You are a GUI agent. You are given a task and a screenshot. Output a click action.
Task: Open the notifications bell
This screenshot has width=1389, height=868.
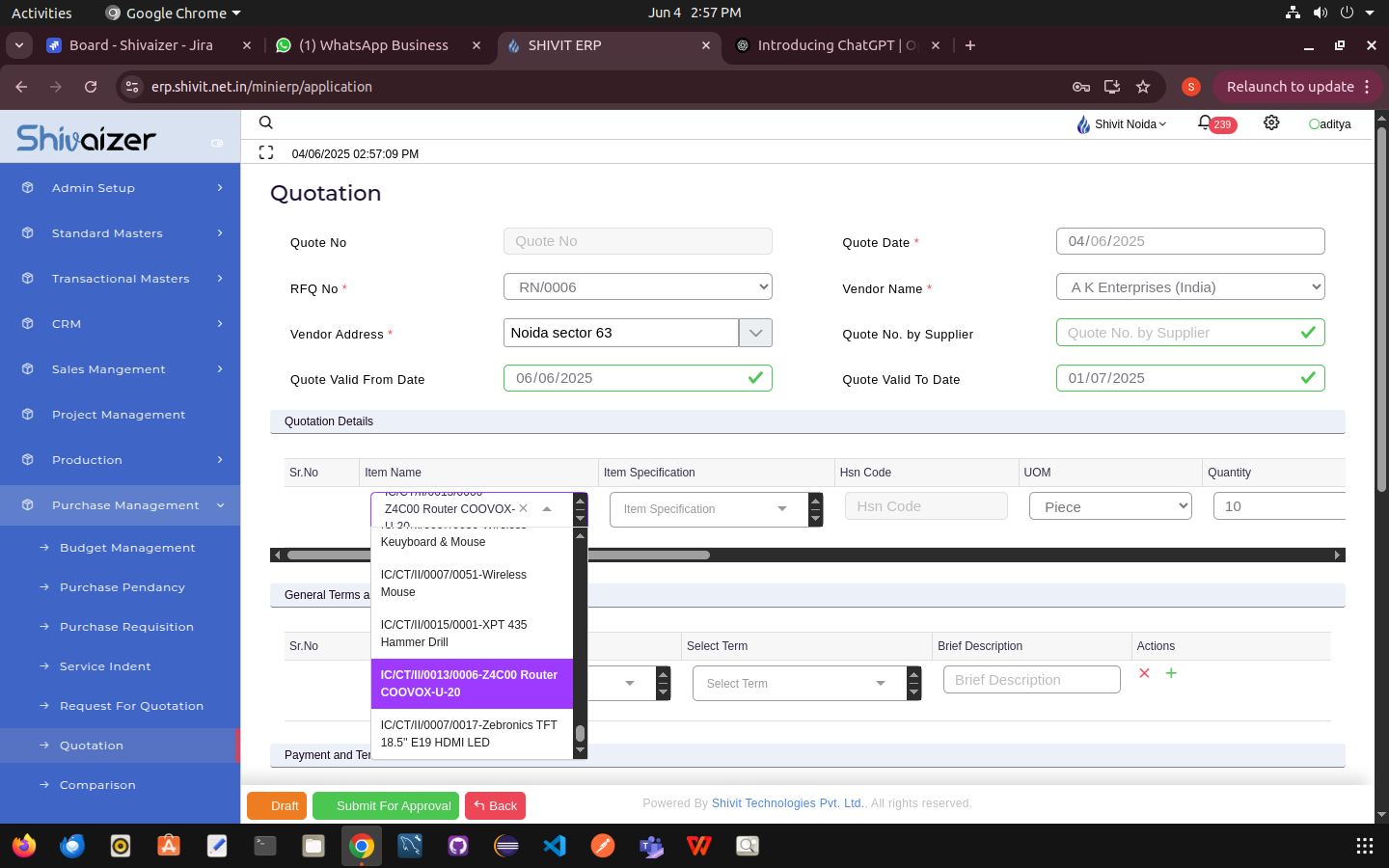[x=1205, y=123]
